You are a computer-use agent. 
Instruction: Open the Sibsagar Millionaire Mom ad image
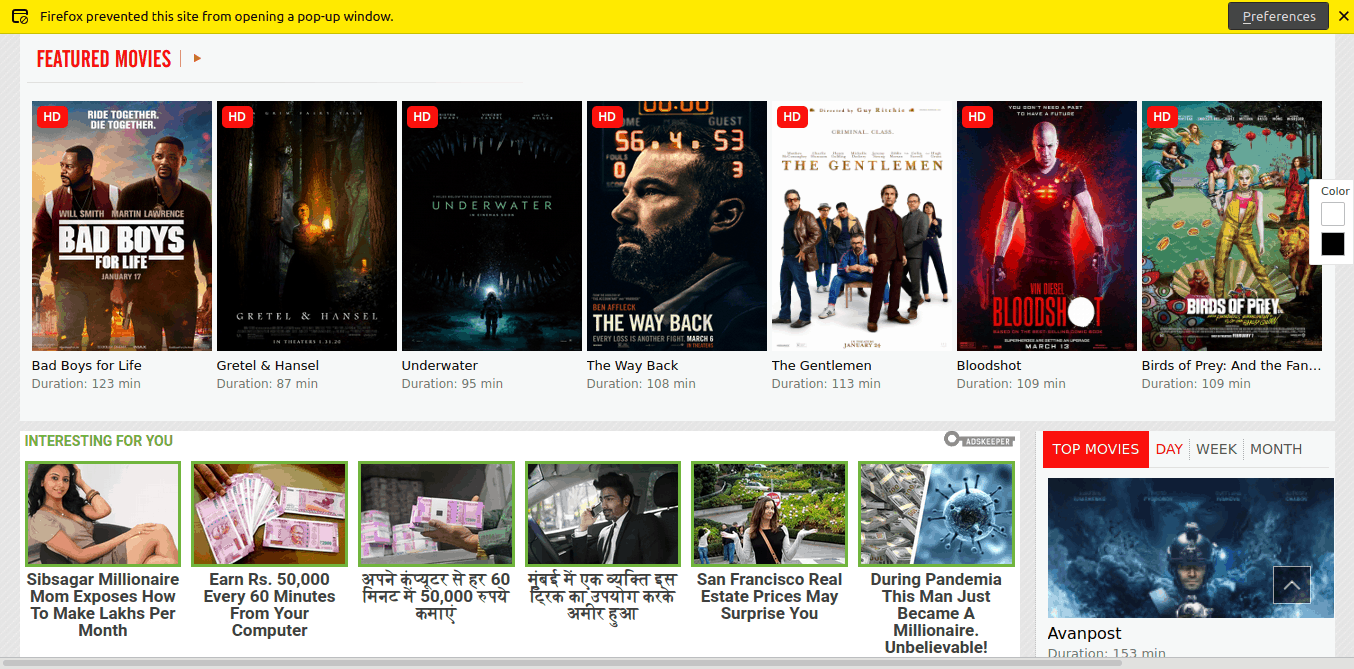103,514
